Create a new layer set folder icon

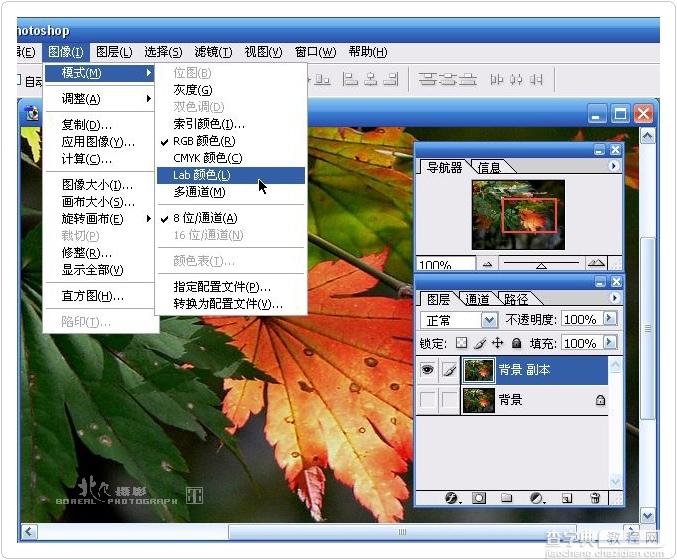[x=507, y=498]
